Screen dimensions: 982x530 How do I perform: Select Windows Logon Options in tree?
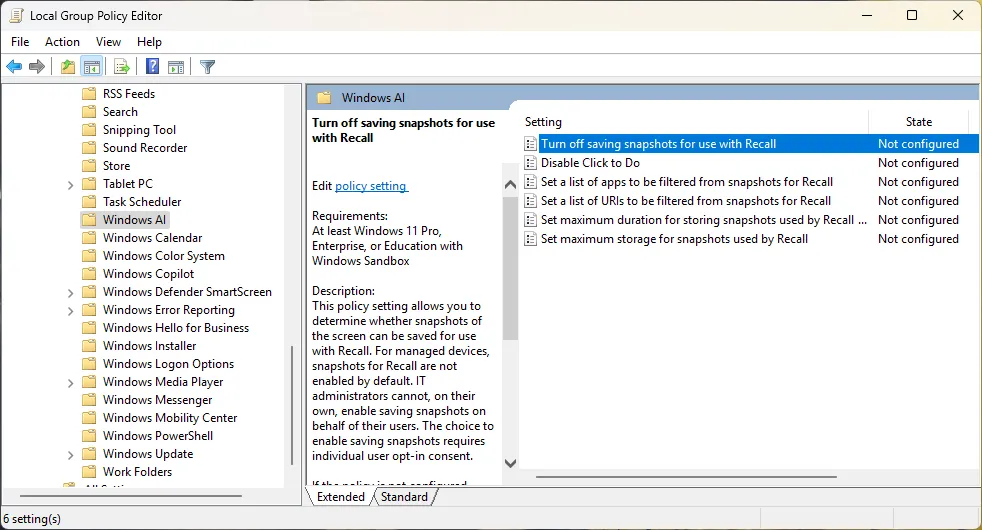point(168,364)
